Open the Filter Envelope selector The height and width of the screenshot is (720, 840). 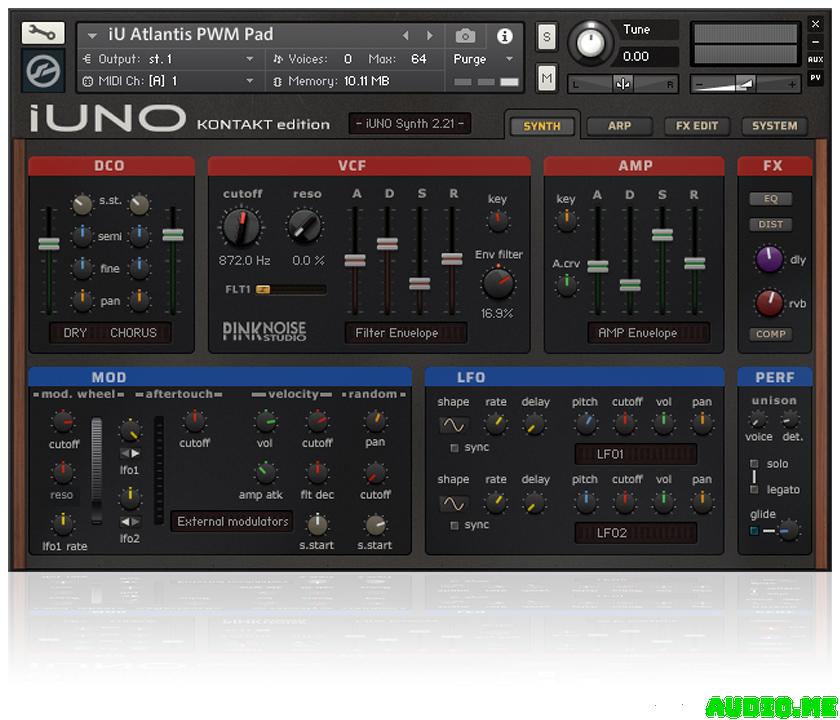(x=406, y=333)
